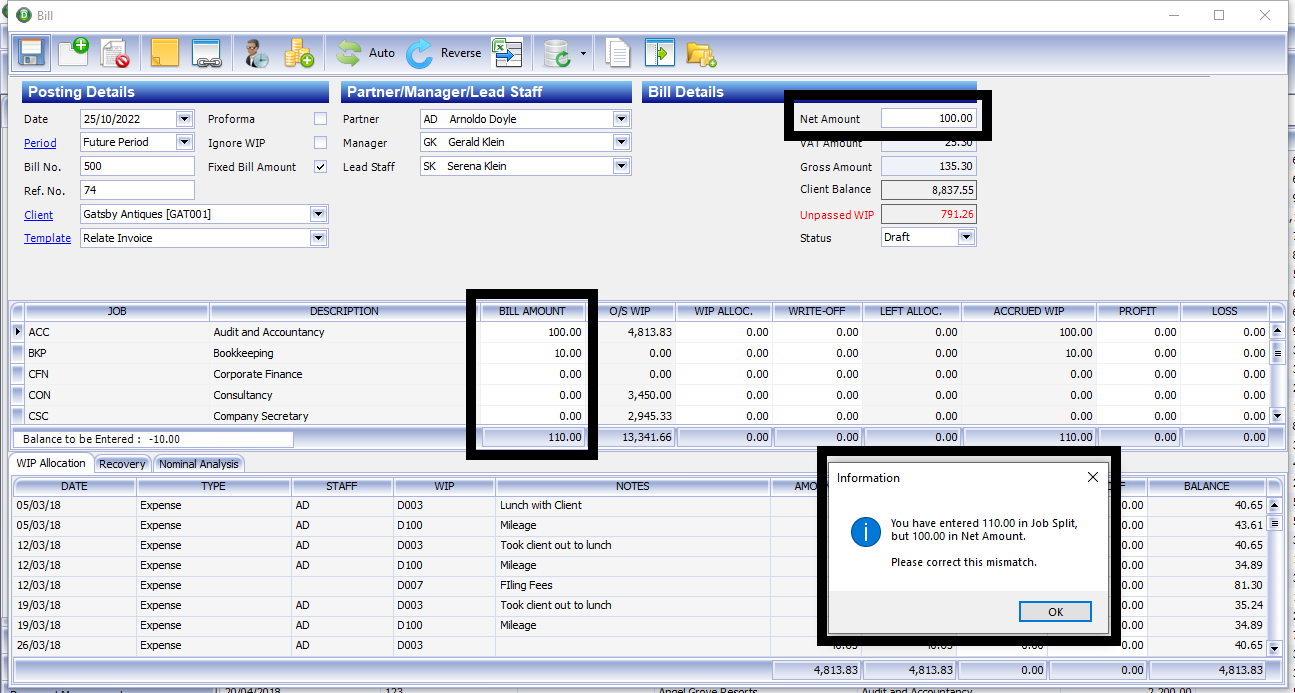1295x693 pixels.
Task: Toggle the Proforma checkbox
Action: tap(320, 119)
